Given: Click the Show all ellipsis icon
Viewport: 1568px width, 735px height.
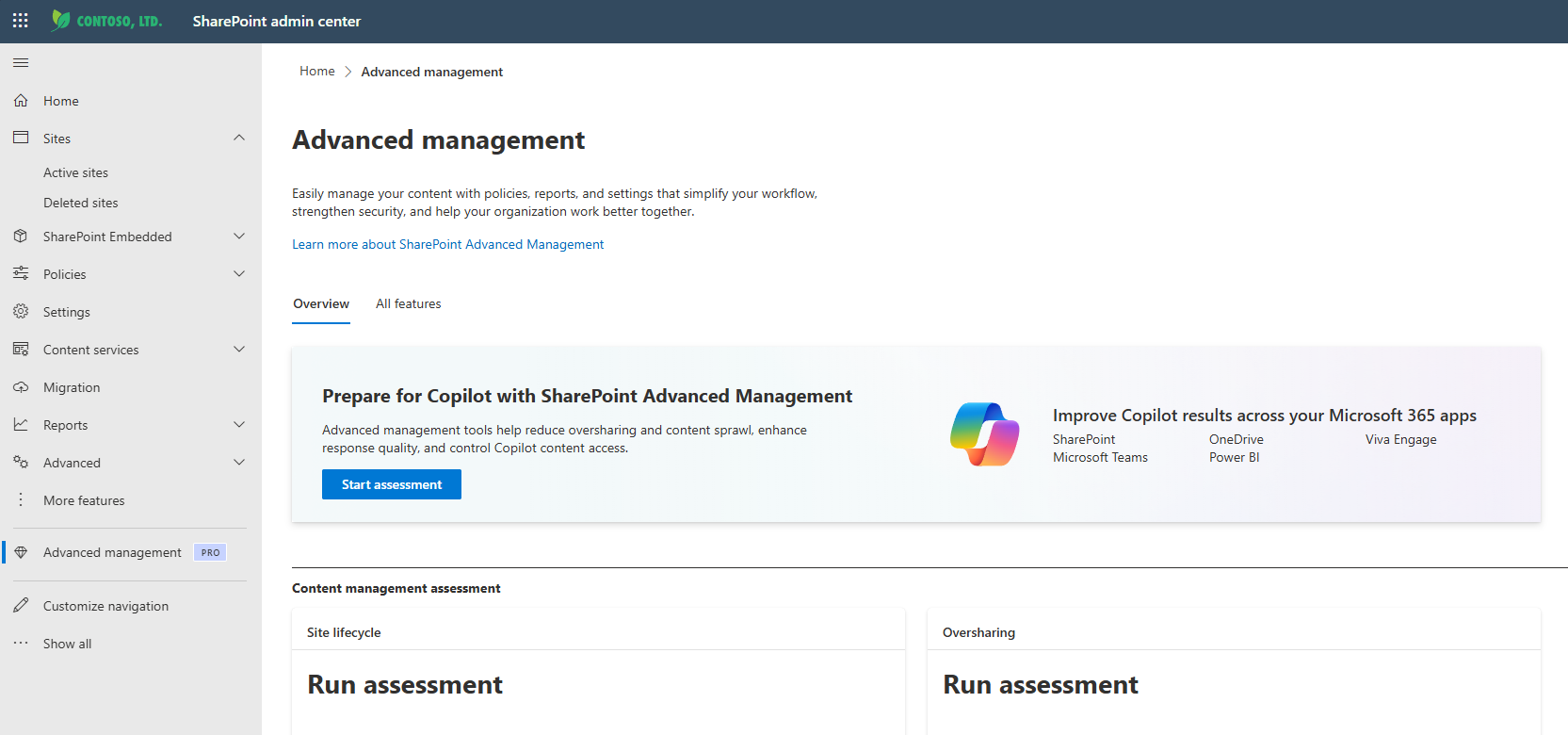Looking at the screenshot, I should [21, 644].
